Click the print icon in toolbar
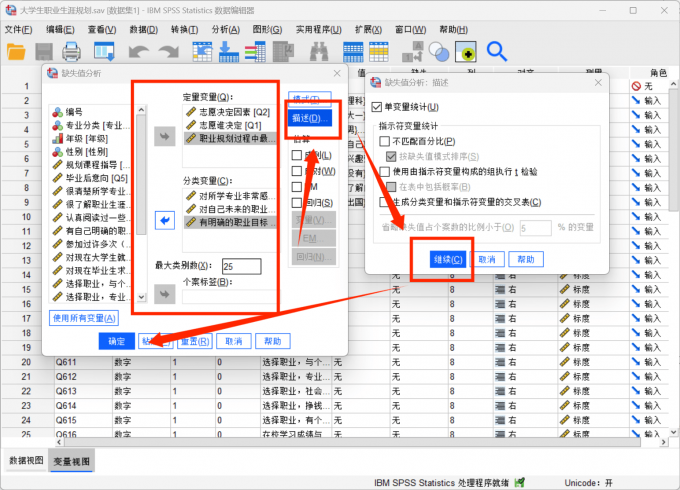 [x=73, y=51]
